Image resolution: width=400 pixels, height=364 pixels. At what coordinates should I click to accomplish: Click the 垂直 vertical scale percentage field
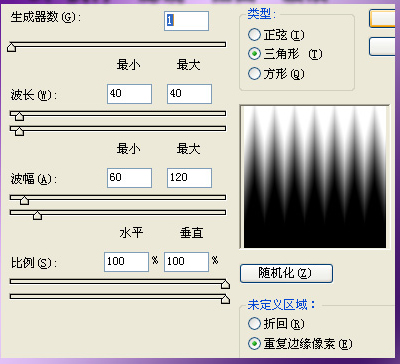(x=186, y=262)
